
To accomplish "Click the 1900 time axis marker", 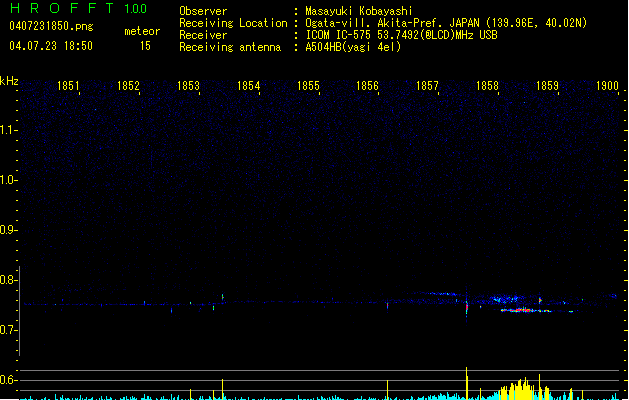I will click(607, 86).
